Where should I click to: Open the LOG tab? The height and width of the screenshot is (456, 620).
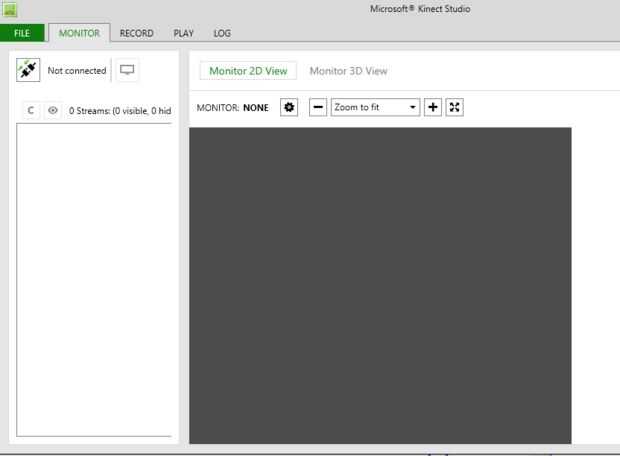(222, 33)
